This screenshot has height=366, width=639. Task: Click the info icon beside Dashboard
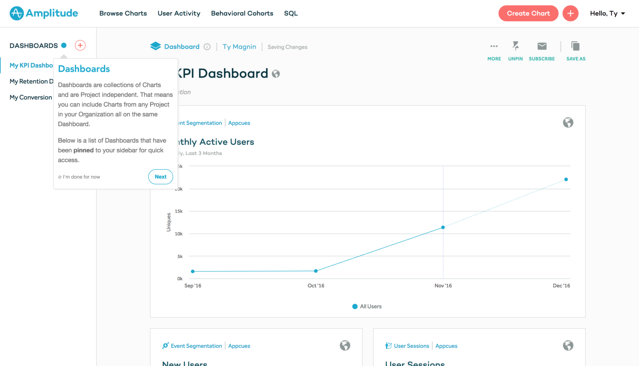coord(207,46)
